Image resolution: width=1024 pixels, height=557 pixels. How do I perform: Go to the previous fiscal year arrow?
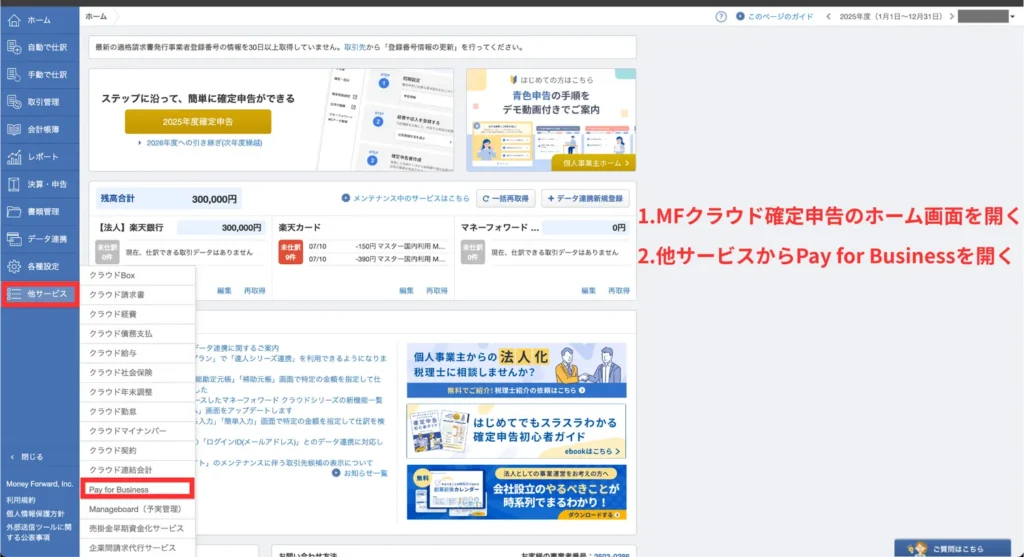tap(828, 17)
